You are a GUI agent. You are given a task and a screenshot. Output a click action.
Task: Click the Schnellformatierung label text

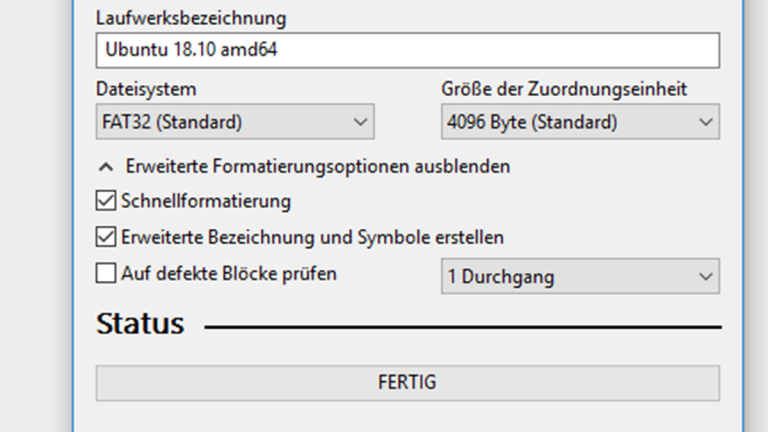click(206, 201)
